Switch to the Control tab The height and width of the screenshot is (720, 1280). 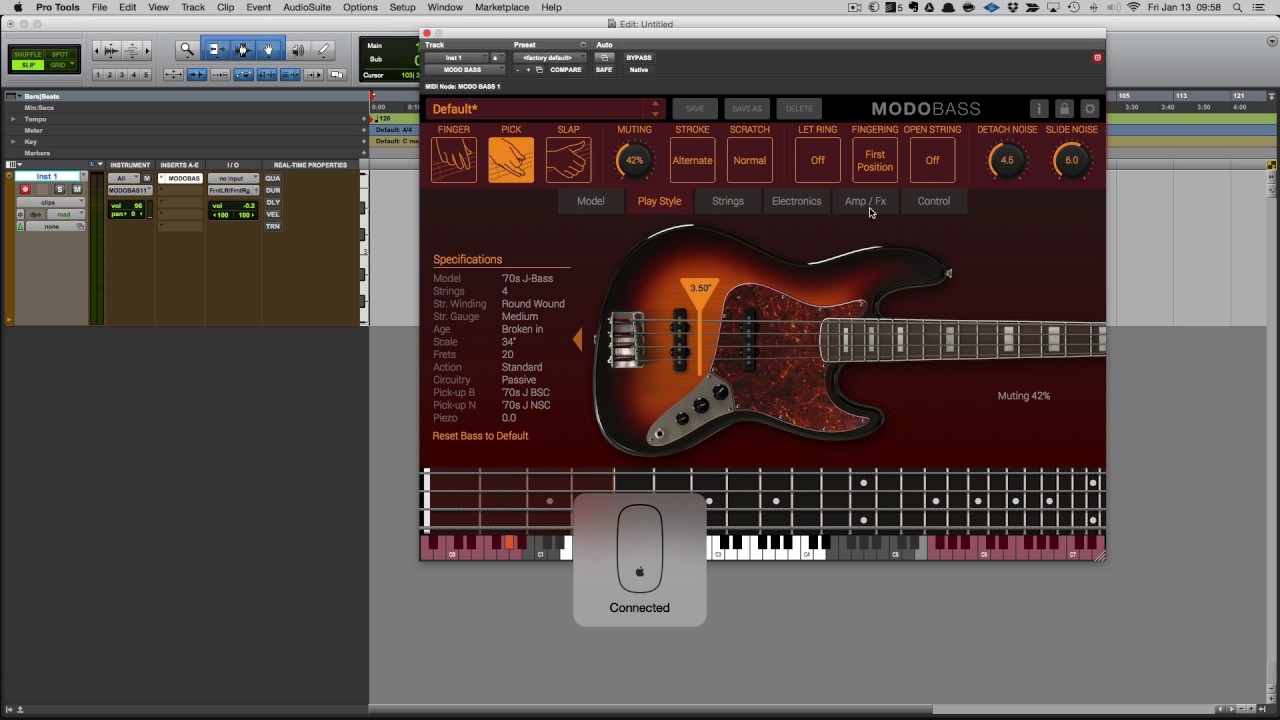(934, 201)
